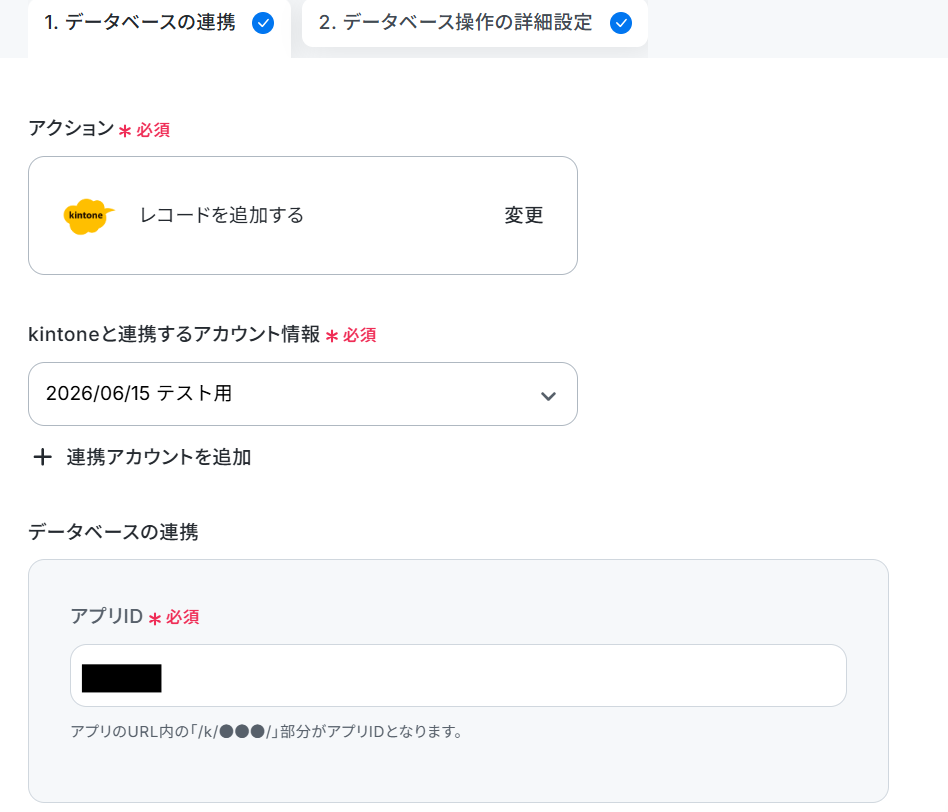Click the レコードを追加する action text
The image size is (948, 812).
coord(222,215)
